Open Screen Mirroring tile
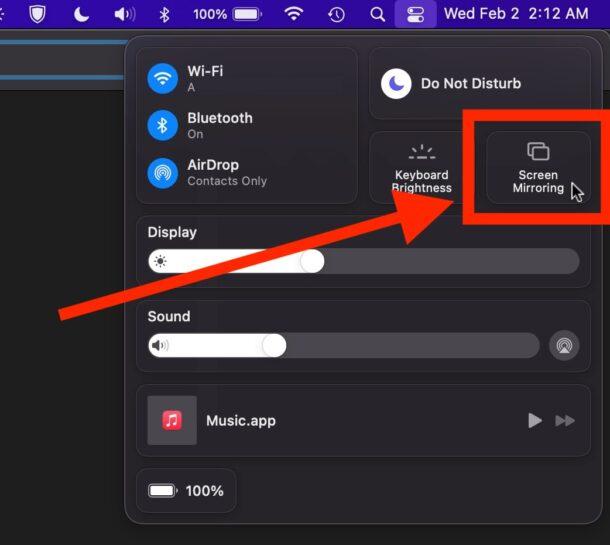 pos(538,168)
